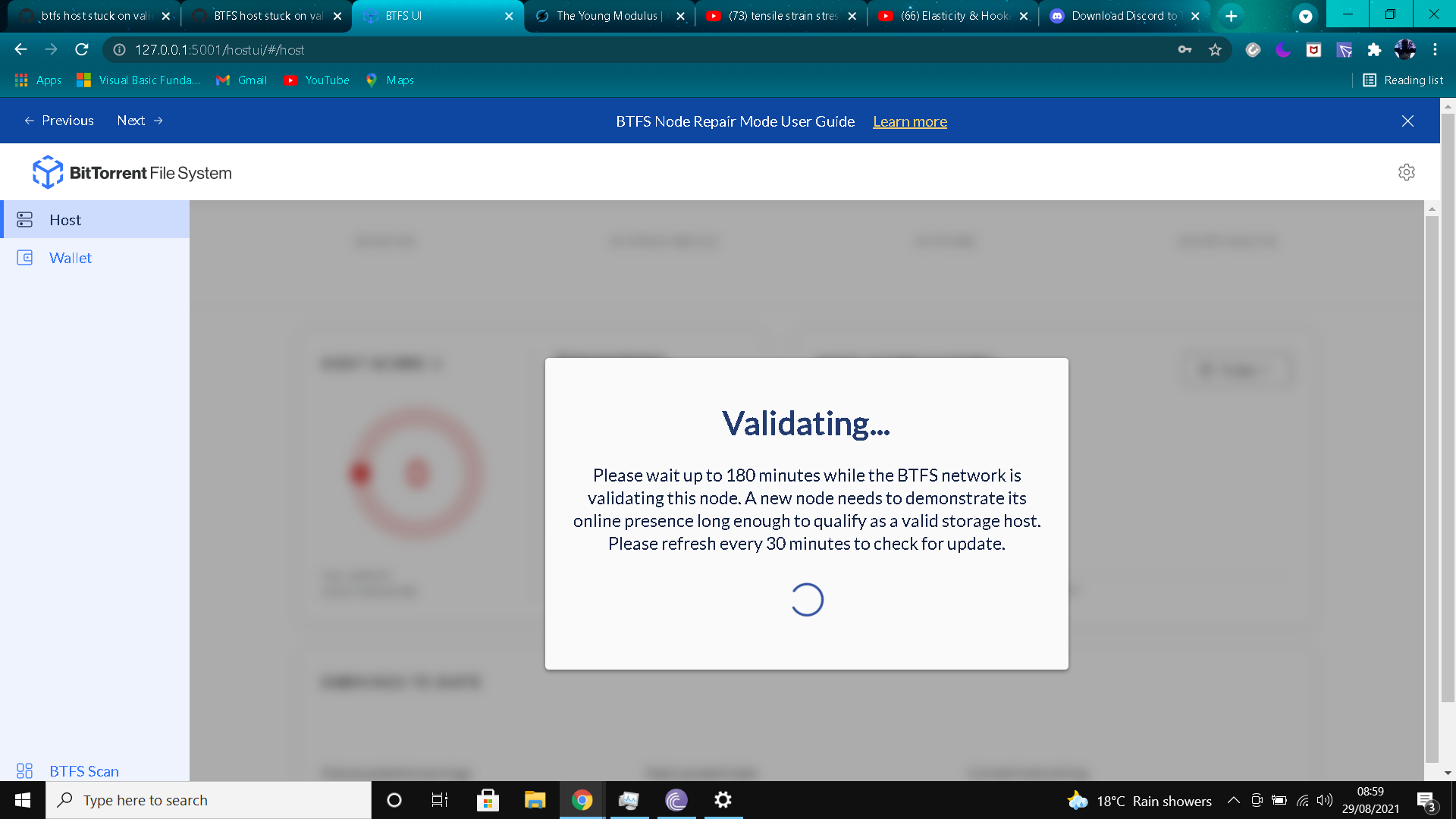1456x819 pixels.
Task: Select Host in the BTFS sidebar
Action: tap(64, 219)
